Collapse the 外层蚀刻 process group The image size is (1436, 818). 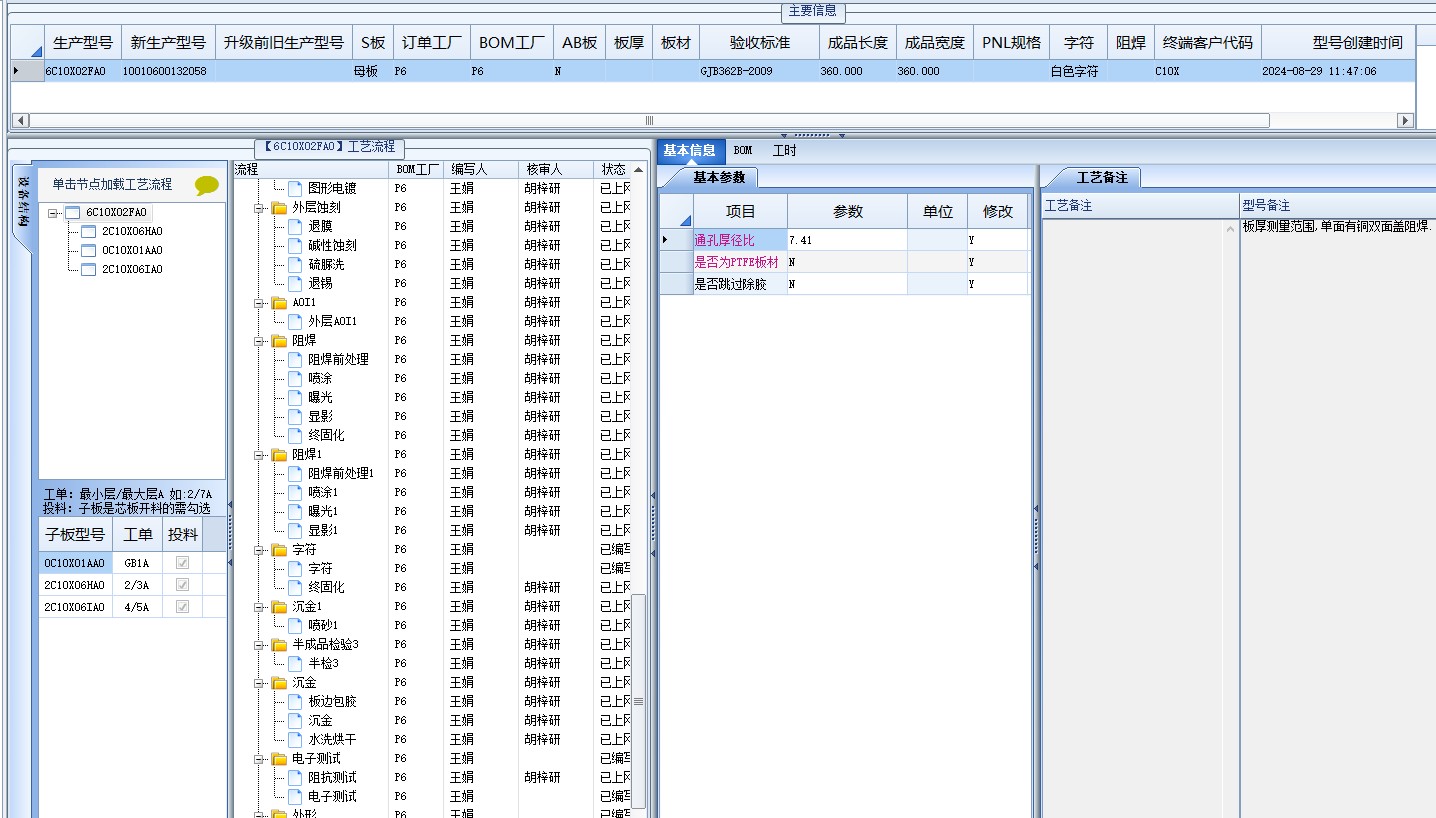[259, 207]
